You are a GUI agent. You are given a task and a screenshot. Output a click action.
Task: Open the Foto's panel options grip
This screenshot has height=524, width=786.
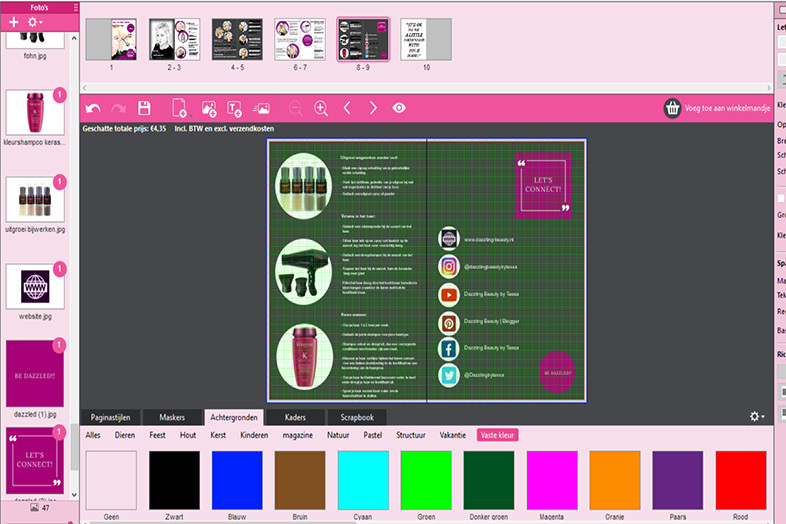pos(76,8)
